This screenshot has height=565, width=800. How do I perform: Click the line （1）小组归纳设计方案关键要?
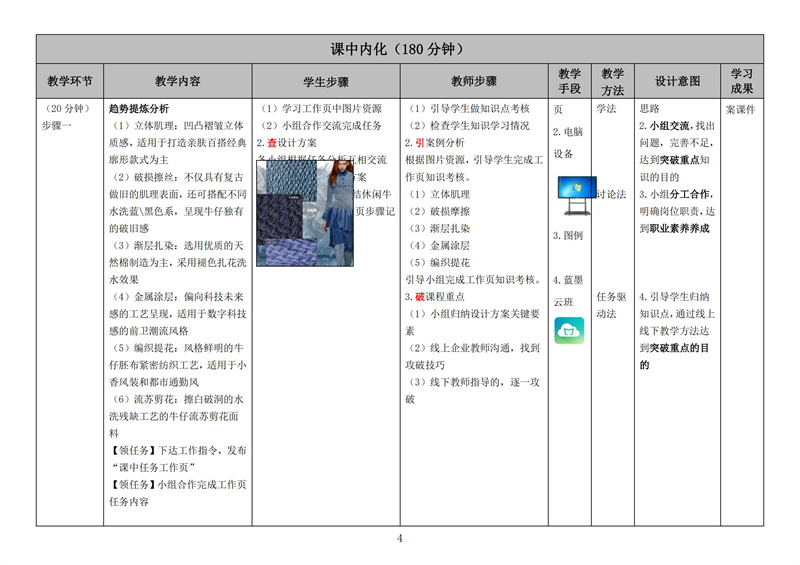pyautogui.click(x=473, y=314)
